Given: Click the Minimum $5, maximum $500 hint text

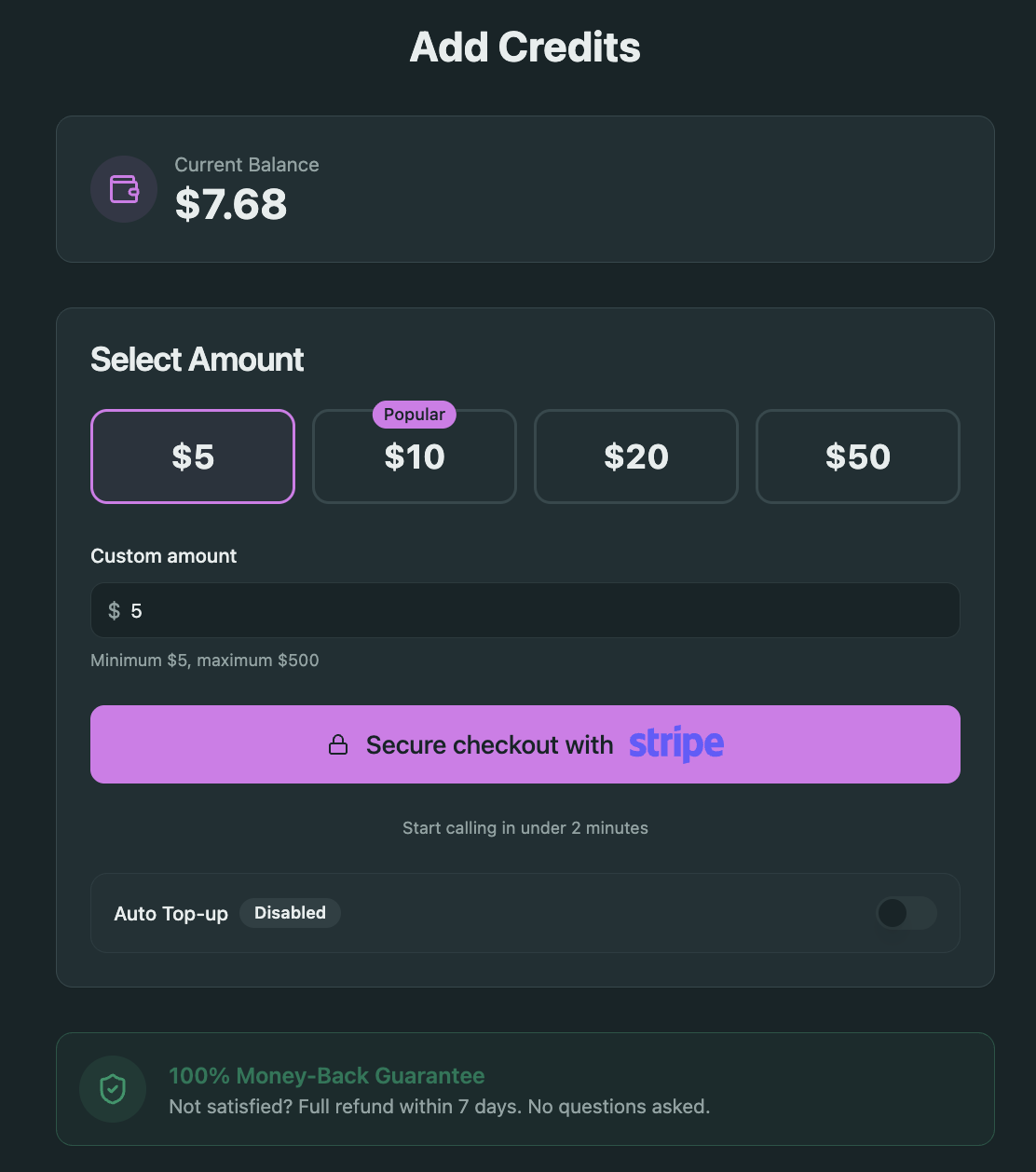Looking at the screenshot, I should 204,660.
